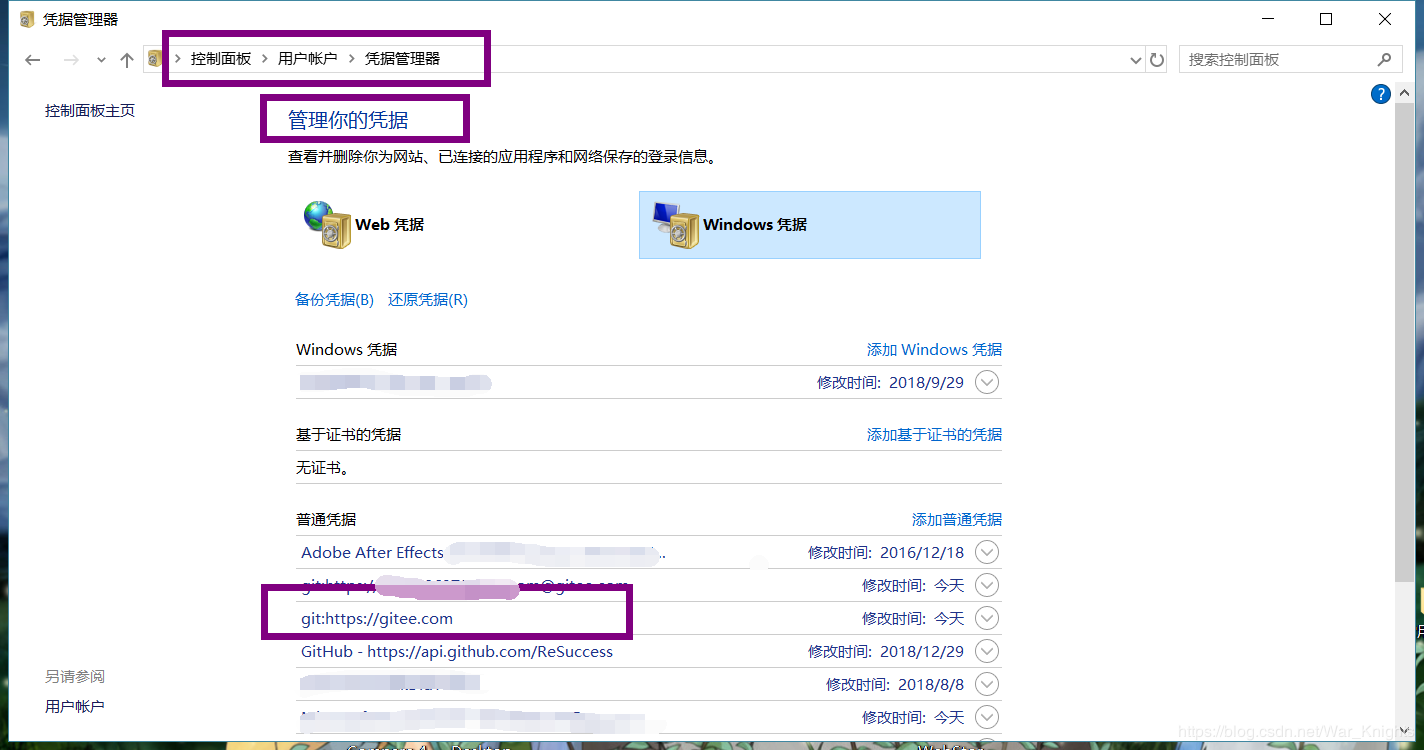Minimize the 凭据管理器 window
Image resolution: width=1424 pixels, height=750 pixels.
click(x=1268, y=19)
